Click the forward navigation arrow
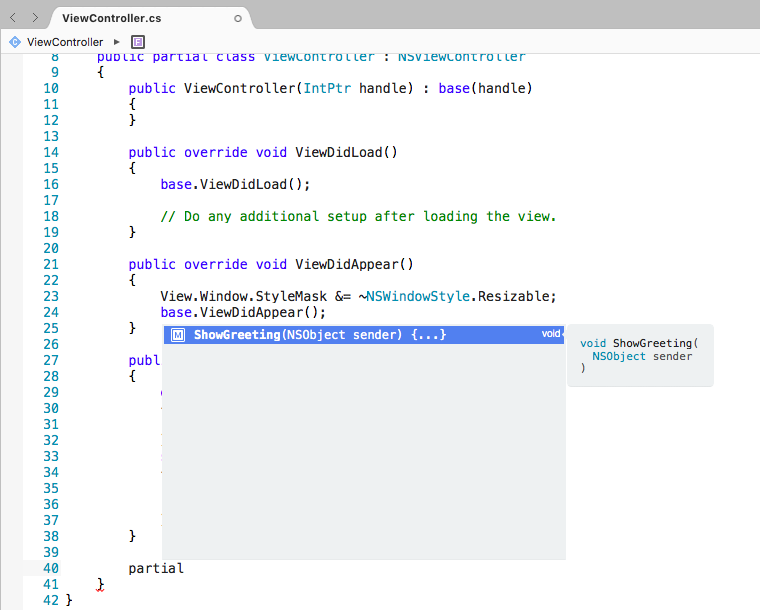Screen dimensions: 760x610 (35, 18)
